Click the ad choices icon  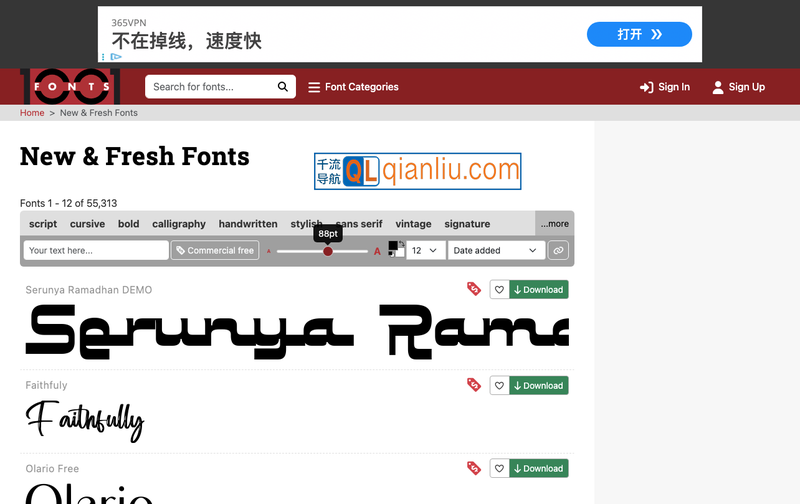pyautogui.click(x=116, y=57)
